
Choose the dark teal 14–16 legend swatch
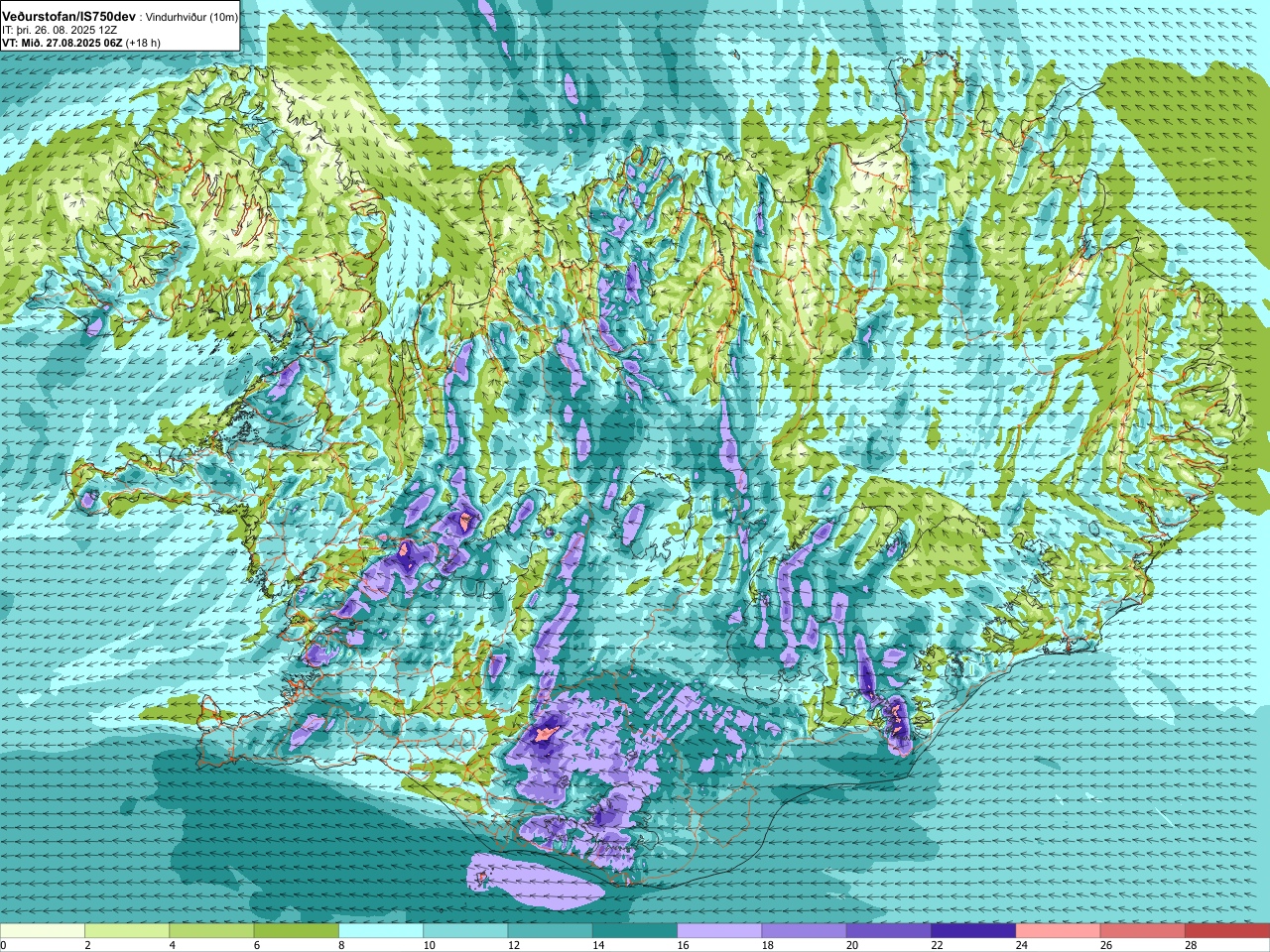pos(635,931)
